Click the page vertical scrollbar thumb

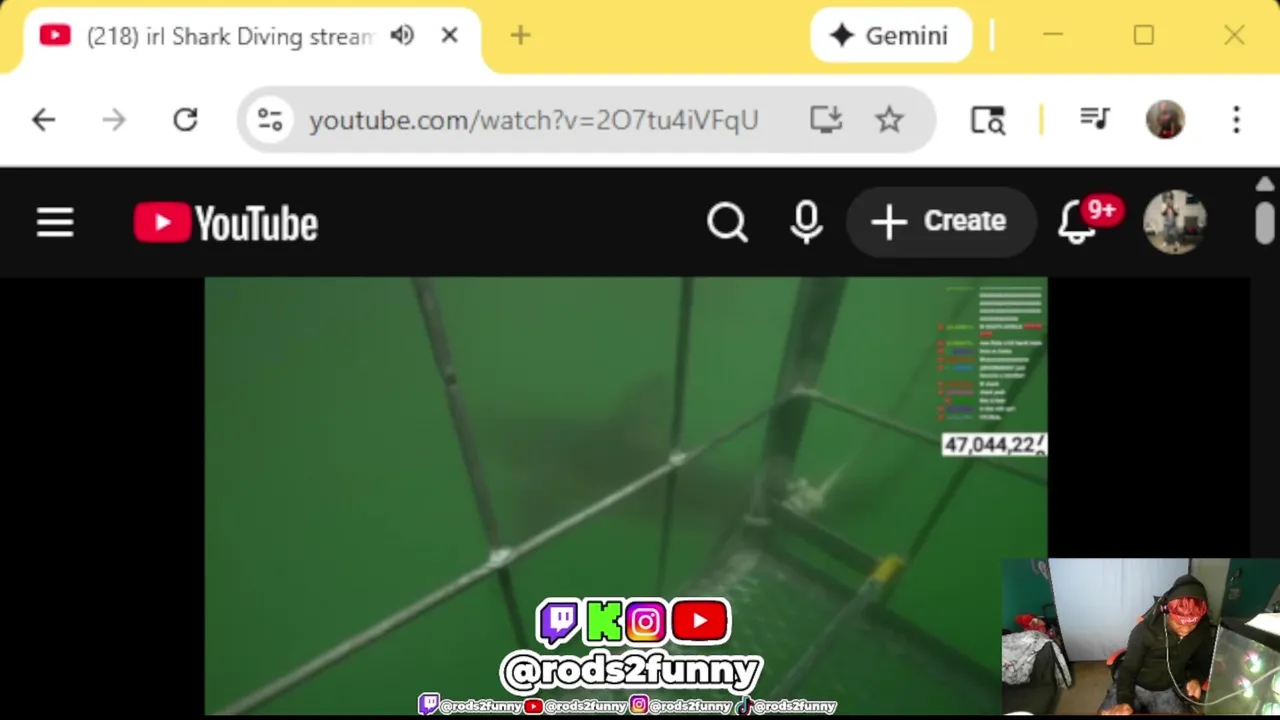[1265, 221]
